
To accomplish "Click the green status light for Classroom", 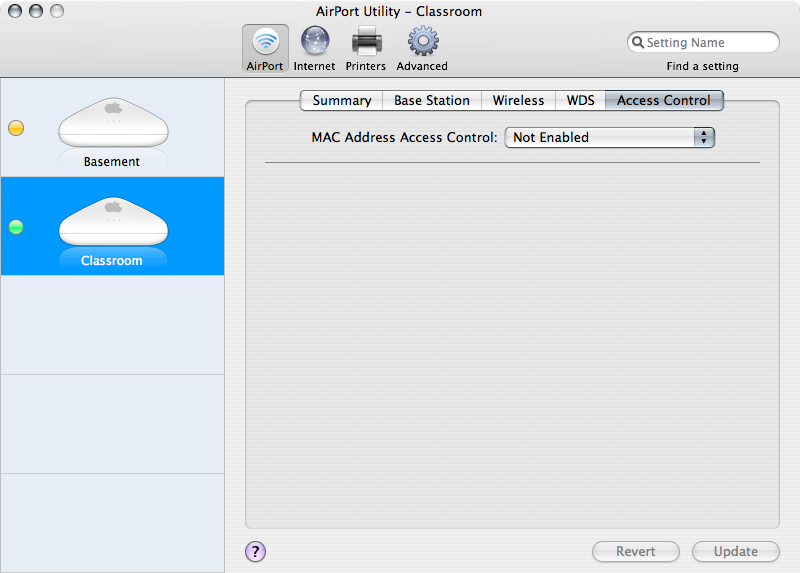I will point(16,227).
